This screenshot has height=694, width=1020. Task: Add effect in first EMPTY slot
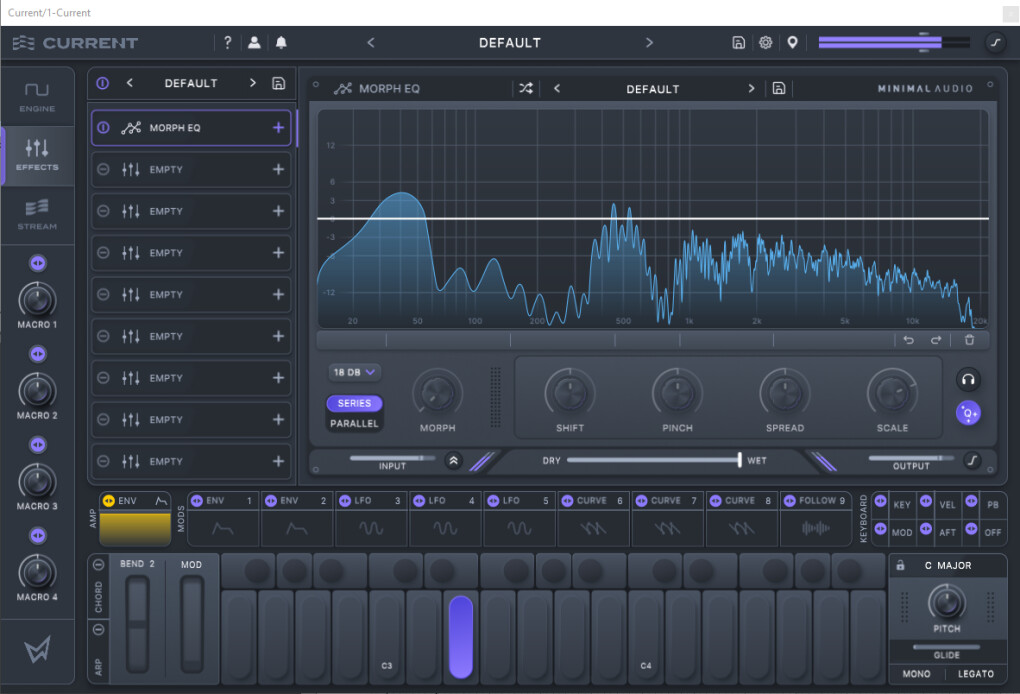point(278,169)
